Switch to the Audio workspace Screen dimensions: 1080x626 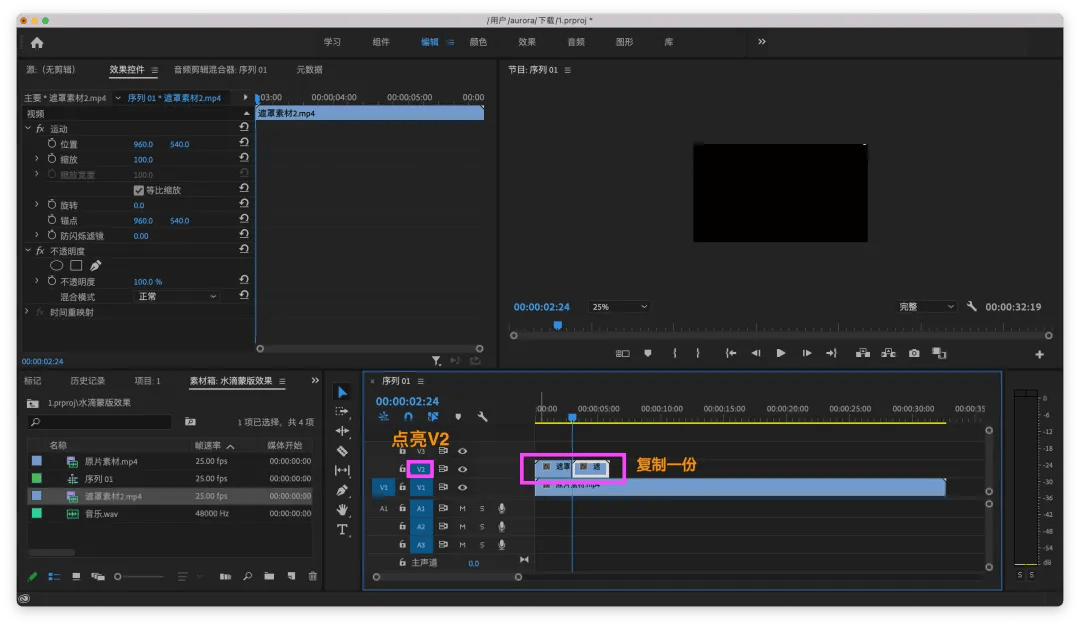(576, 42)
